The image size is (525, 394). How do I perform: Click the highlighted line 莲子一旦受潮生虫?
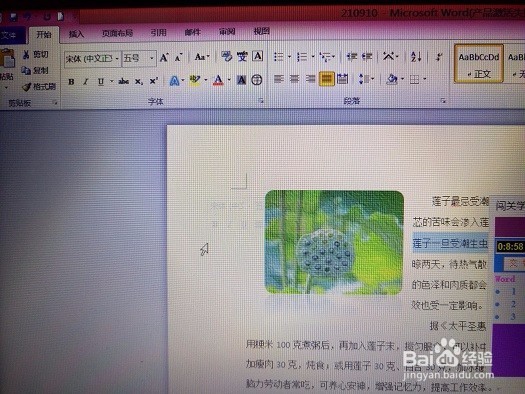coord(450,243)
